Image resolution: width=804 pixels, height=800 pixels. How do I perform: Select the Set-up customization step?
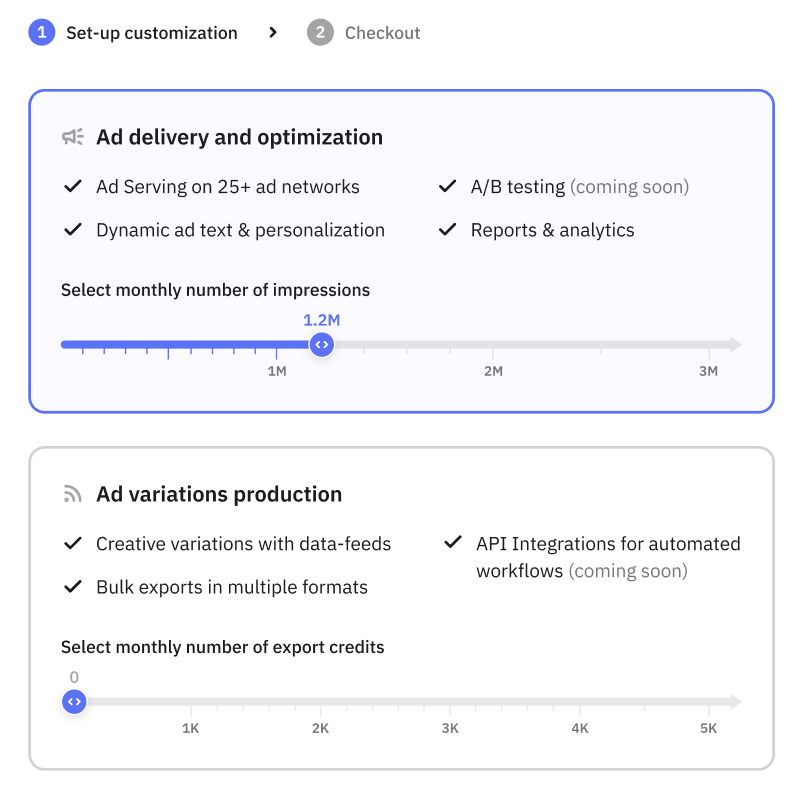pos(152,33)
